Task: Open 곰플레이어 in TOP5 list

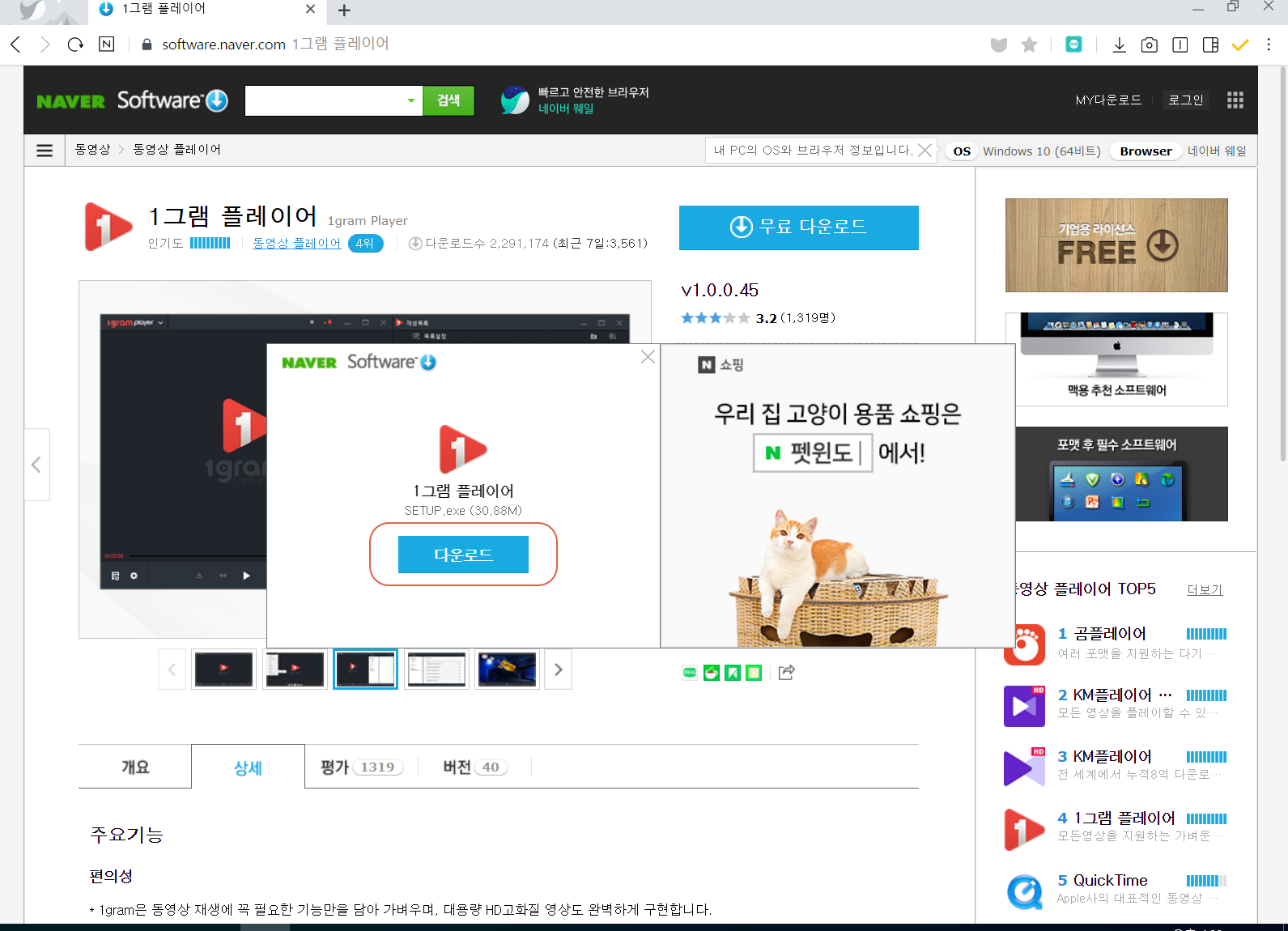Action: pos(1110,633)
